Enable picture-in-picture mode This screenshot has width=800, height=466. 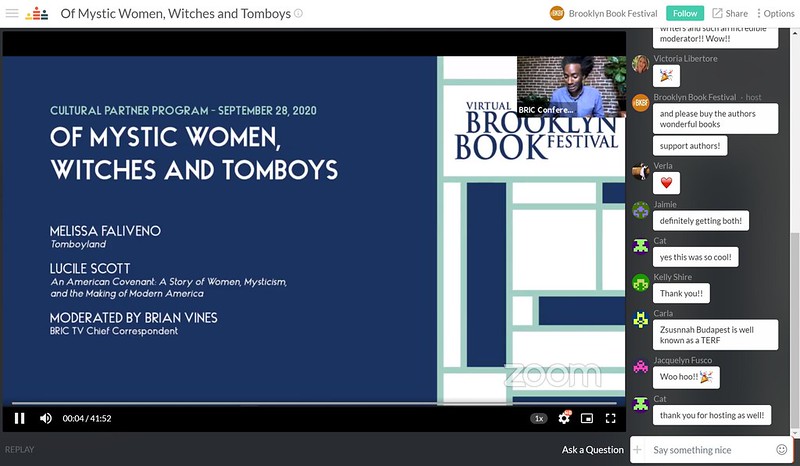point(587,419)
